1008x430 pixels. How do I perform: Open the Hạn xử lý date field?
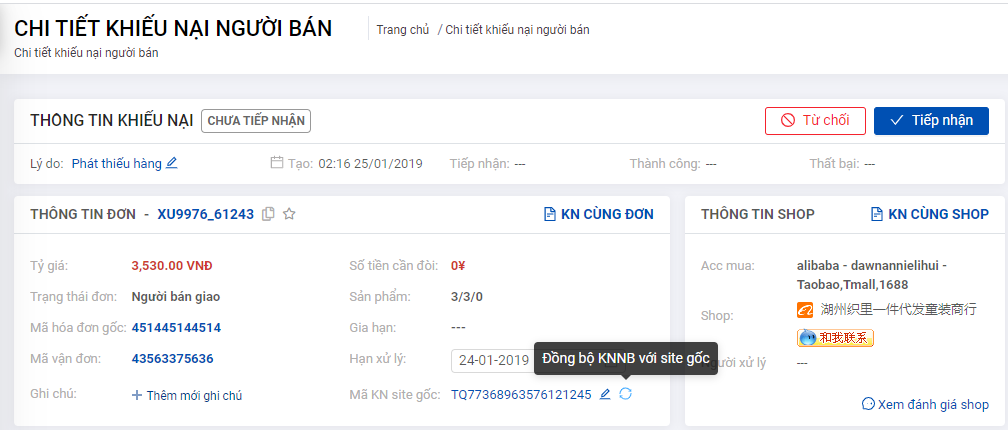pyautogui.click(x=492, y=359)
